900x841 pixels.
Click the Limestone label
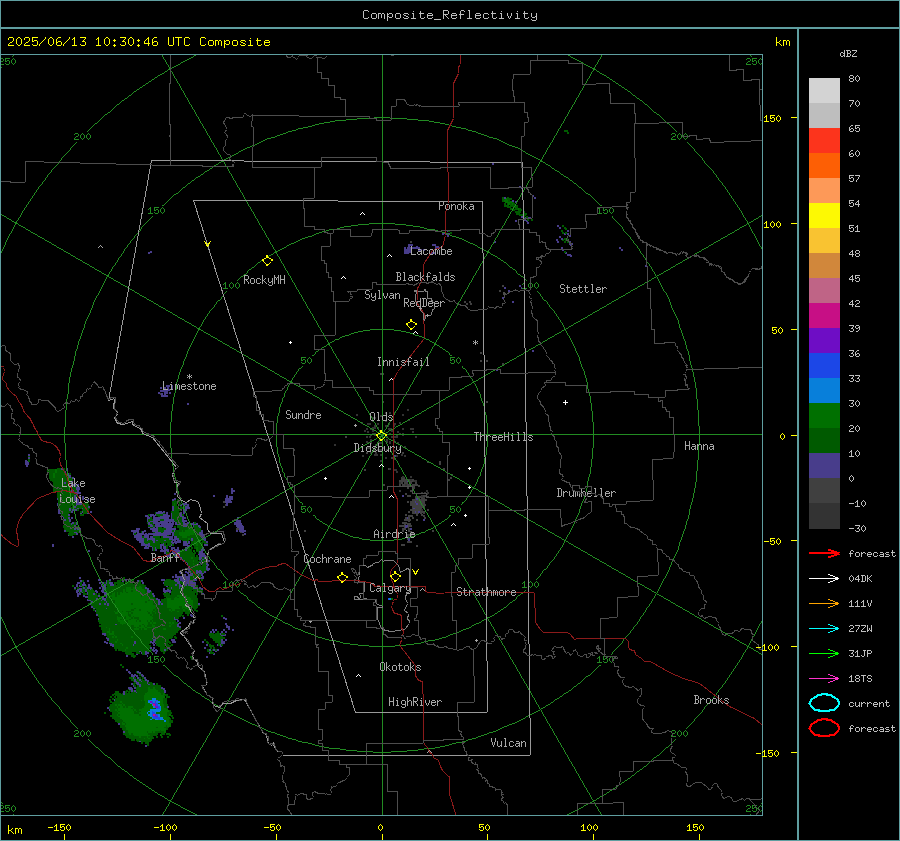189,386
